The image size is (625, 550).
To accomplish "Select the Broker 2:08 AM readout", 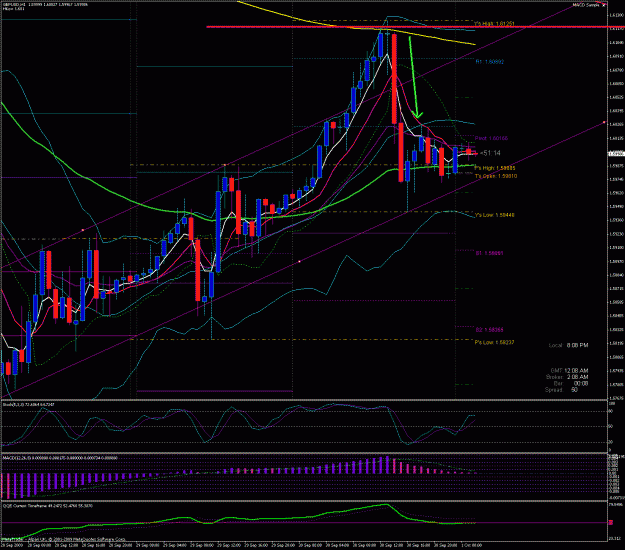I will [x=567, y=377].
